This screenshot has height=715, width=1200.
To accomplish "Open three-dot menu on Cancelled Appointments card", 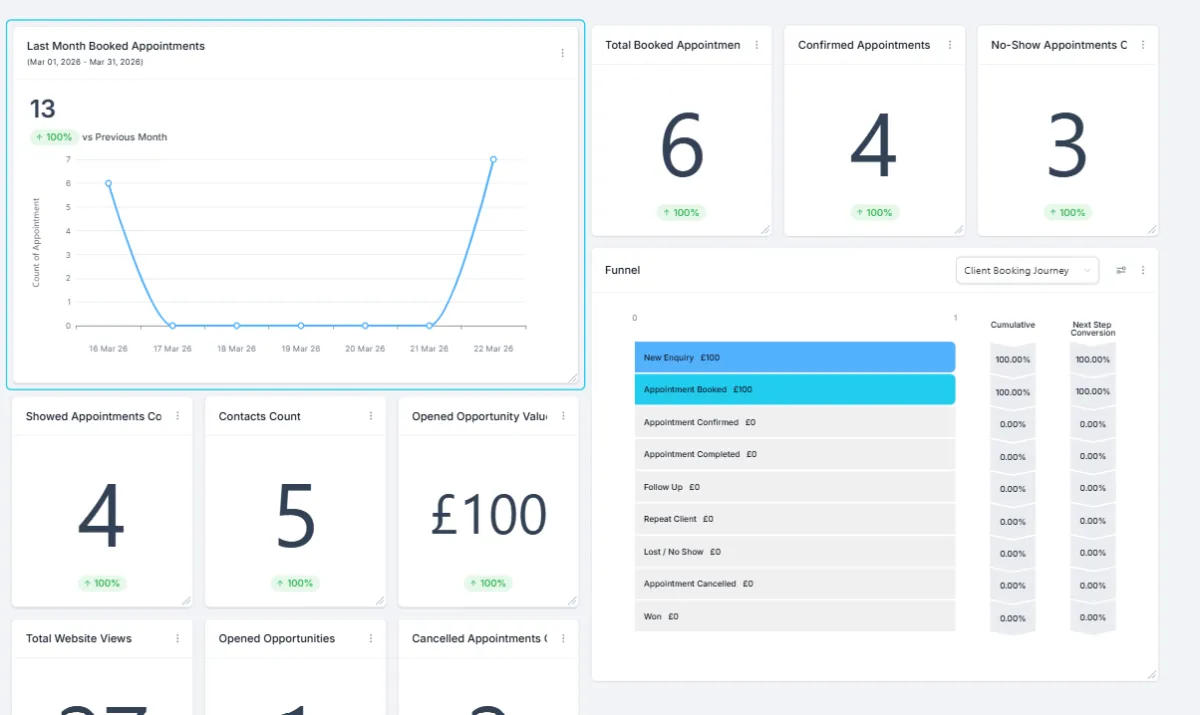I will click(x=563, y=638).
